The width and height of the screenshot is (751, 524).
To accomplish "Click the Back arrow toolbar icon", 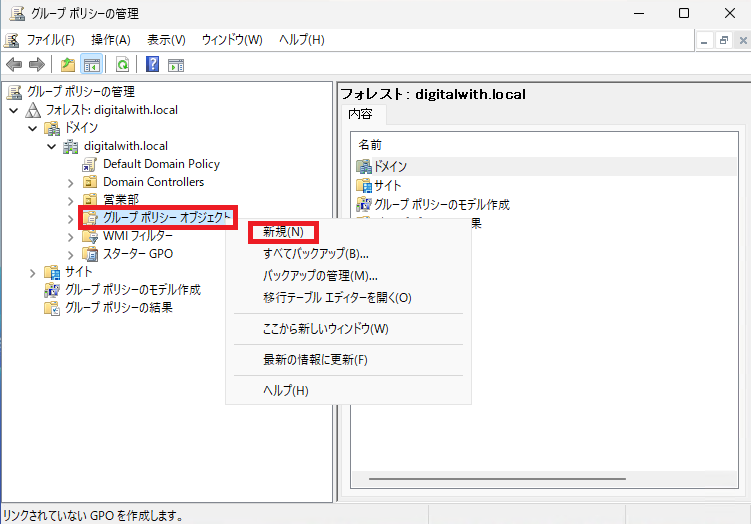I will 14,64.
